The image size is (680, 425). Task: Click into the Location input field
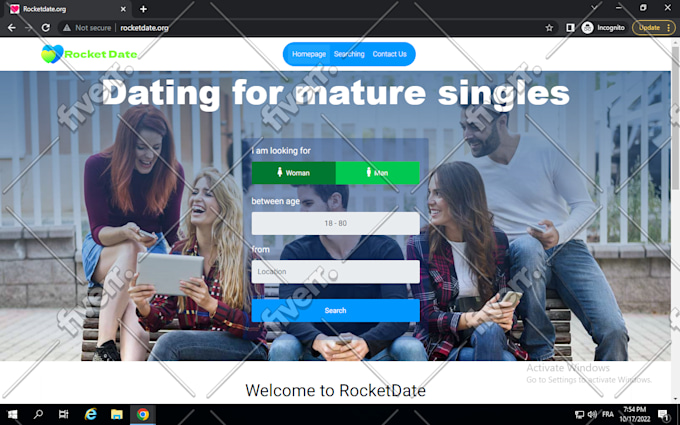336,271
